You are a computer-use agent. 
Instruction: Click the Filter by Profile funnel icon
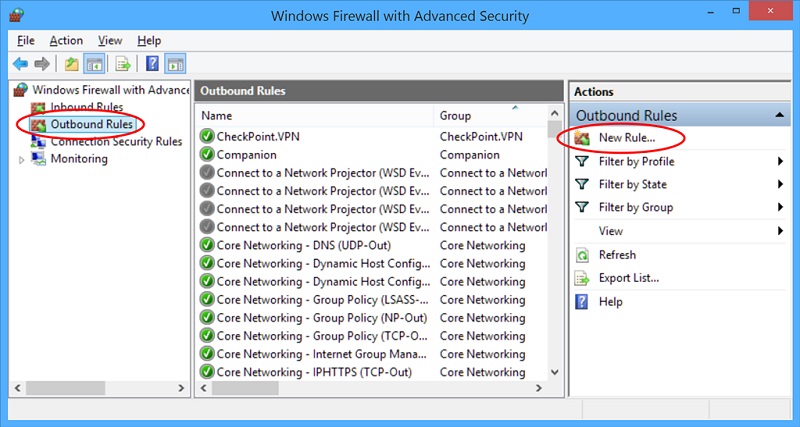click(x=582, y=161)
